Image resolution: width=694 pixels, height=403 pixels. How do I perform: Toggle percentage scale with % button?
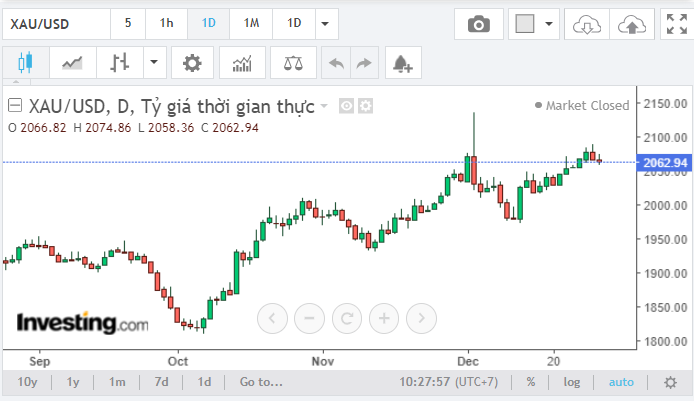pyautogui.click(x=531, y=382)
